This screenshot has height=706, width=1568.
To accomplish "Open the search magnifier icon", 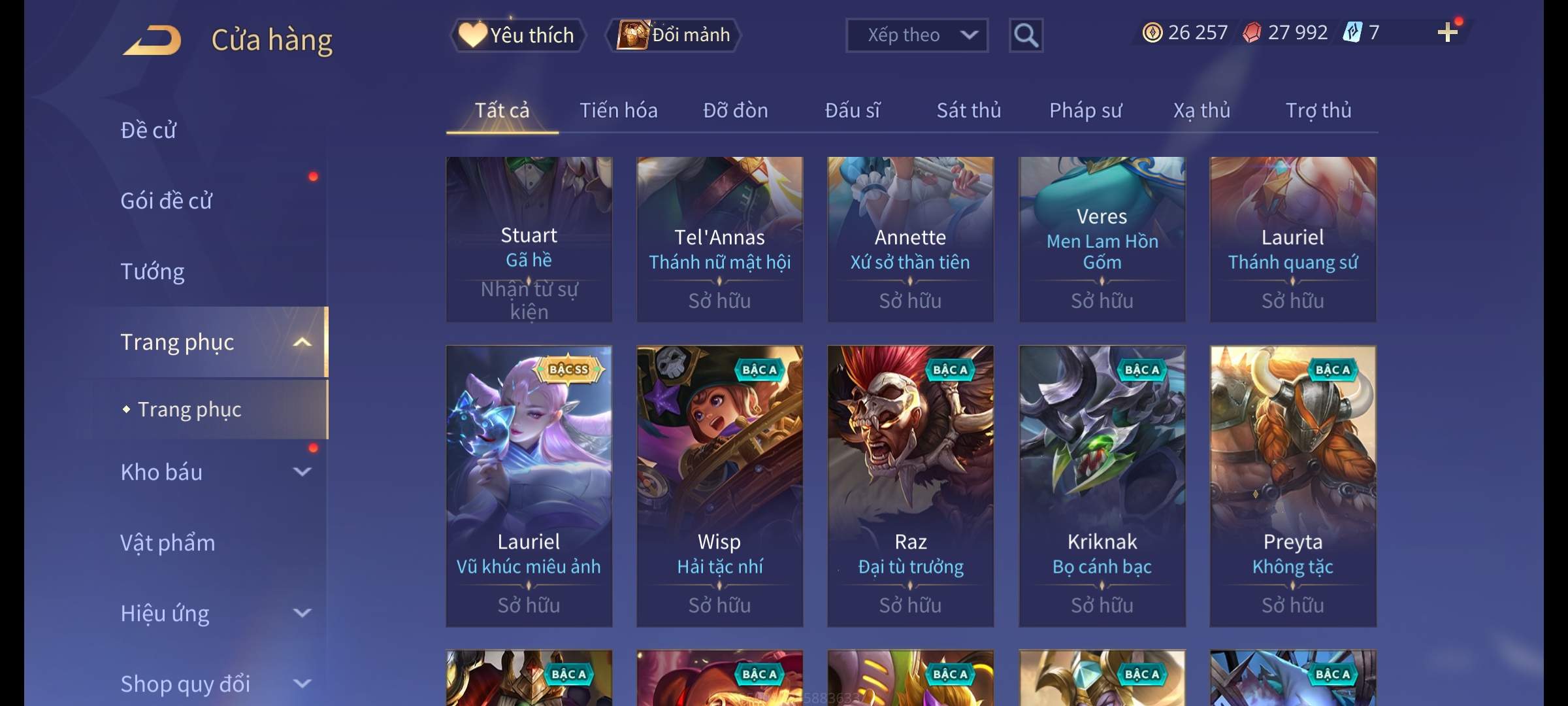I will pos(1026,35).
